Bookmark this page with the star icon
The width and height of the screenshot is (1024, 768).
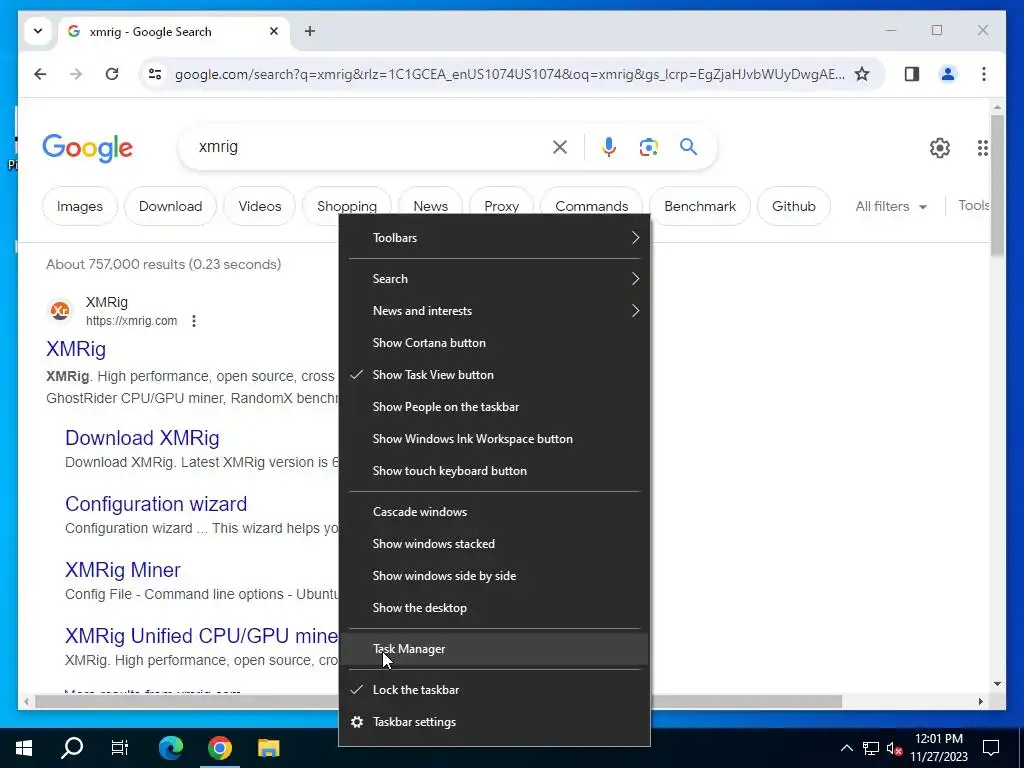point(862,74)
